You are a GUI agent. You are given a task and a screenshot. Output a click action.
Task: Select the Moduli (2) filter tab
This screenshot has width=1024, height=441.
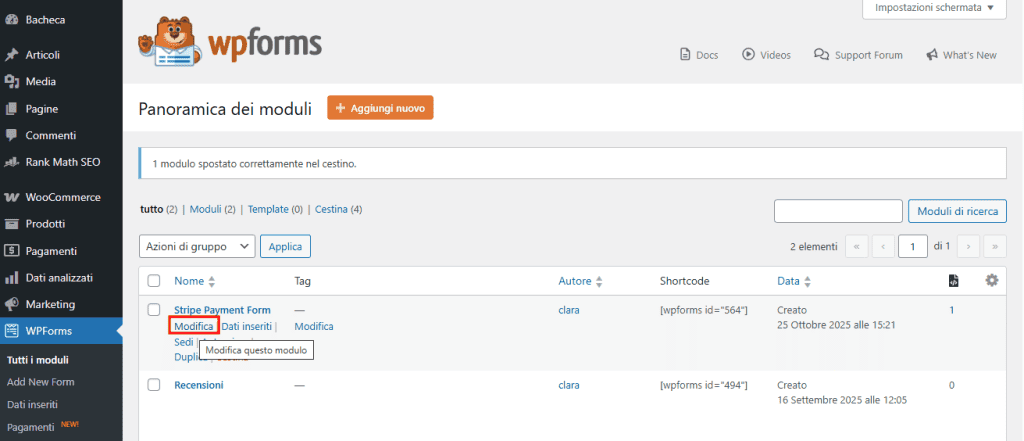tap(213, 210)
